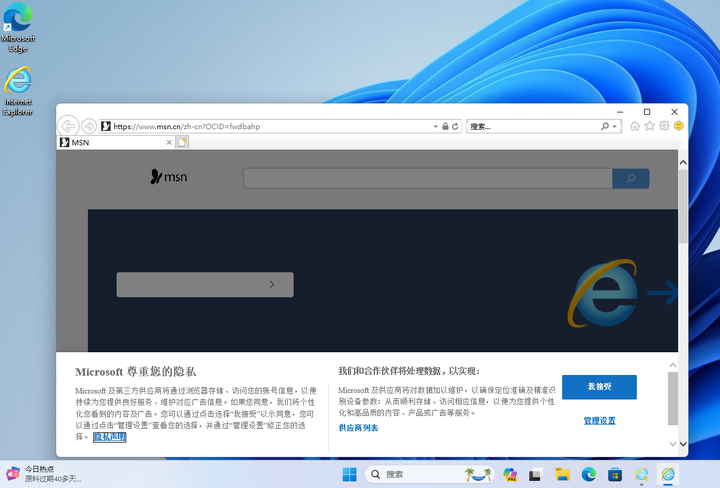This screenshot has height=488, width=720.
Task: Click the page scrollbar up arrow
Action: [x=683, y=163]
